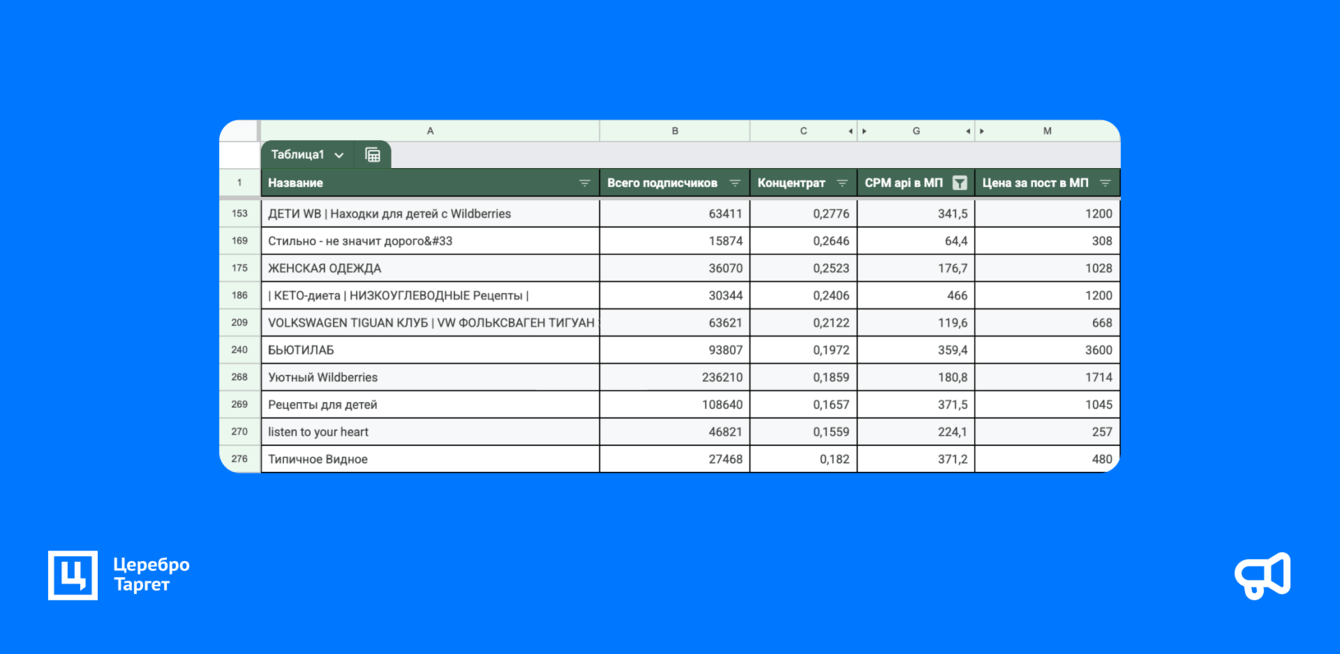The image size is (1340, 654).
Task: Click cell showing price 3600
Action: pyautogui.click(x=1048, y=350)
